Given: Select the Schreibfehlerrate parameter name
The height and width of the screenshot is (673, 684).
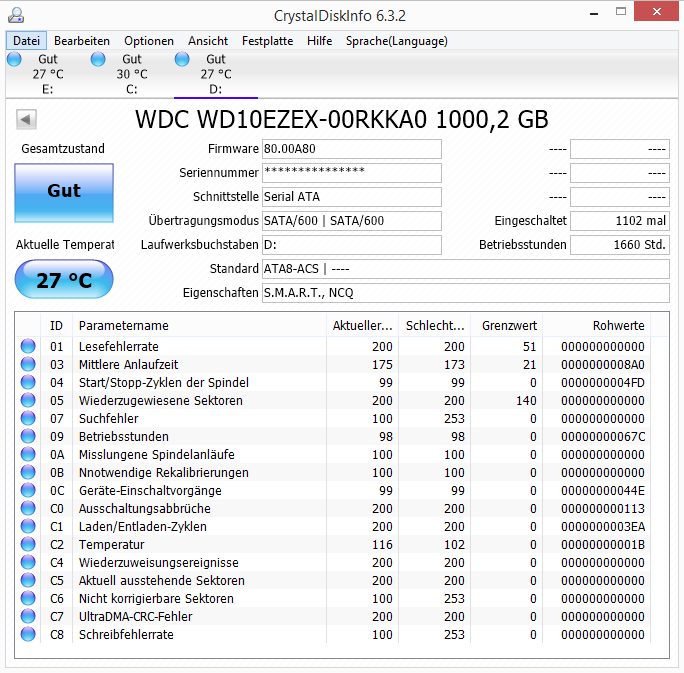Looking at the screenshot, I should [x=126, y=635].
